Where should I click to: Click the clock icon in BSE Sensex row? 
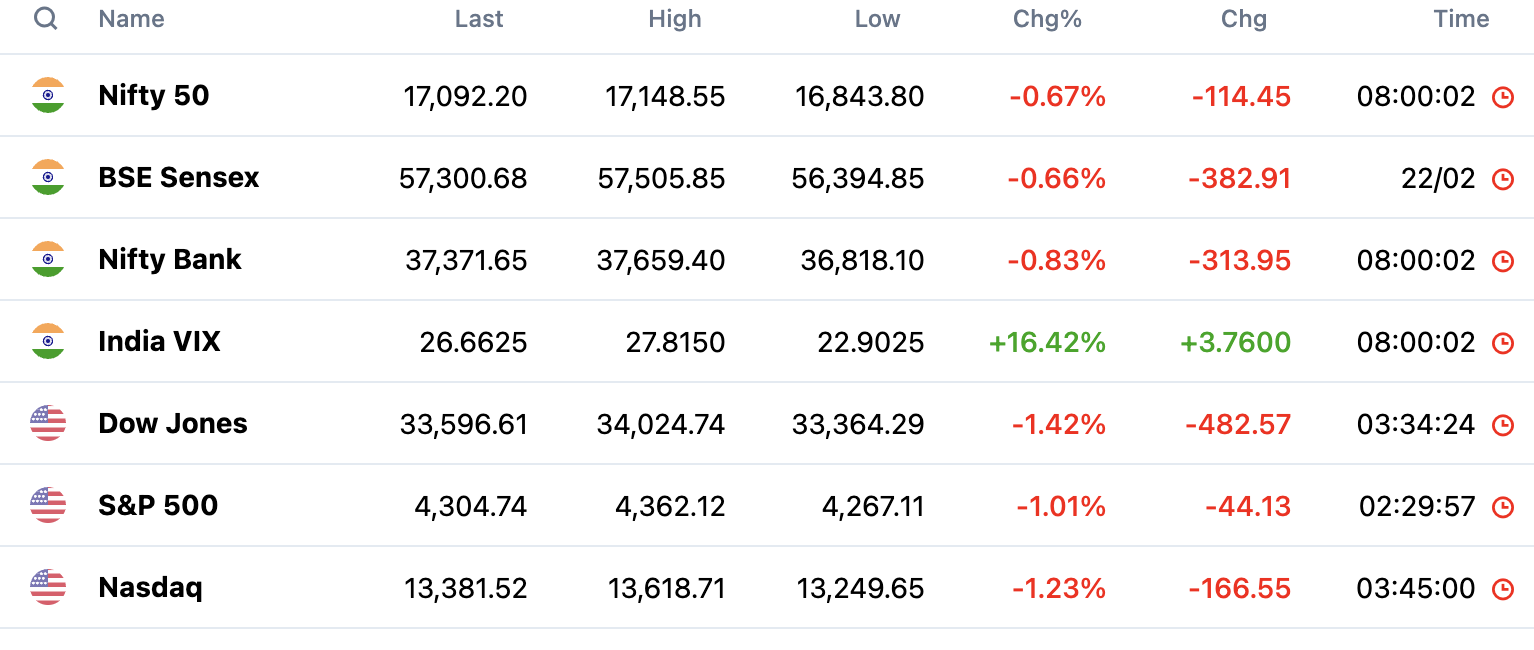point(1502,179)
